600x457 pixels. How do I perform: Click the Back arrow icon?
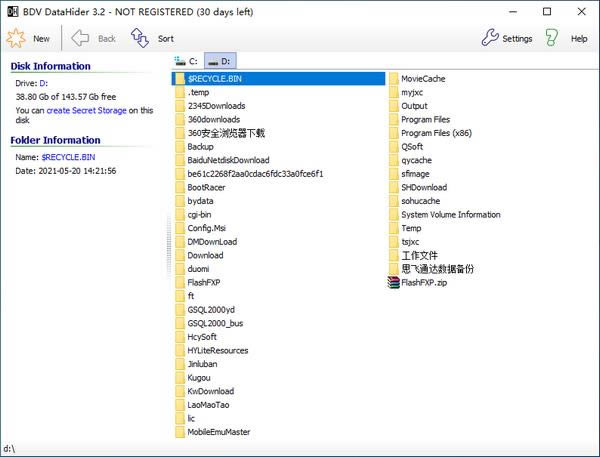[x=80, y=38]
